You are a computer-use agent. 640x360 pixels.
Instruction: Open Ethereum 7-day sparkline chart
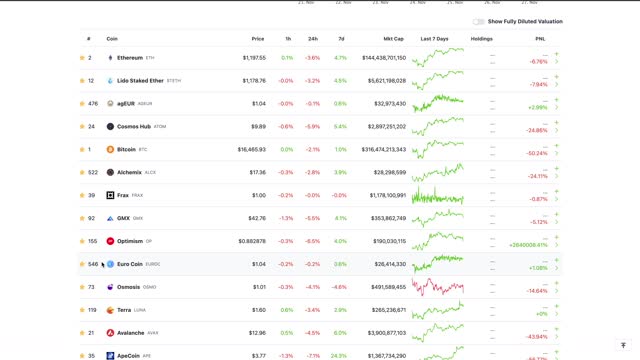coord(438,58)
